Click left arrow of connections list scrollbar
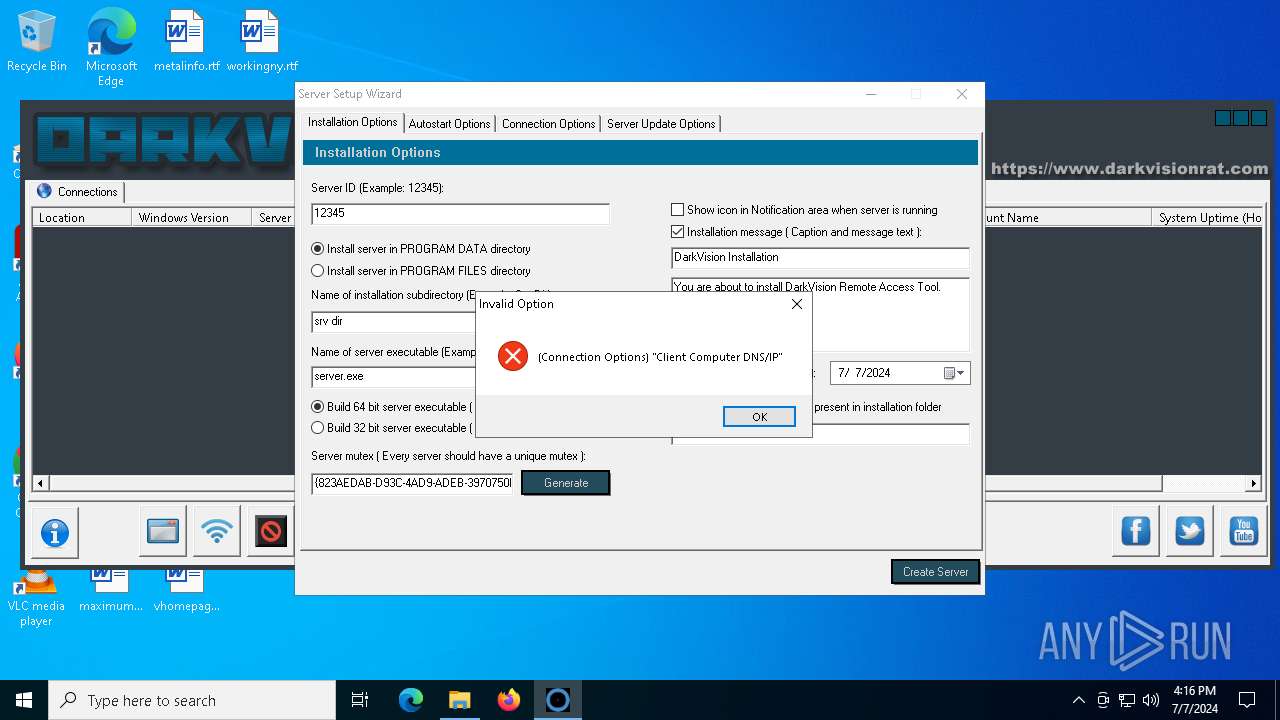This screenshot has height=720, width=1280. coord(40,483)
